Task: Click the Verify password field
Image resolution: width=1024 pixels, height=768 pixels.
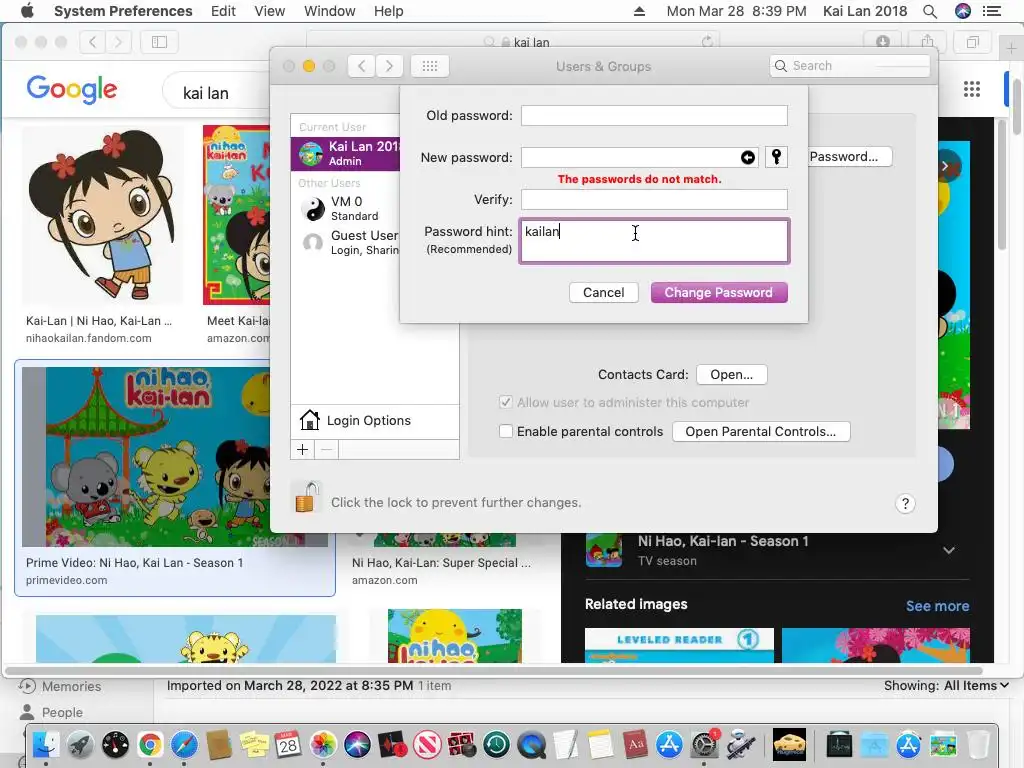Action: point(654,199)
